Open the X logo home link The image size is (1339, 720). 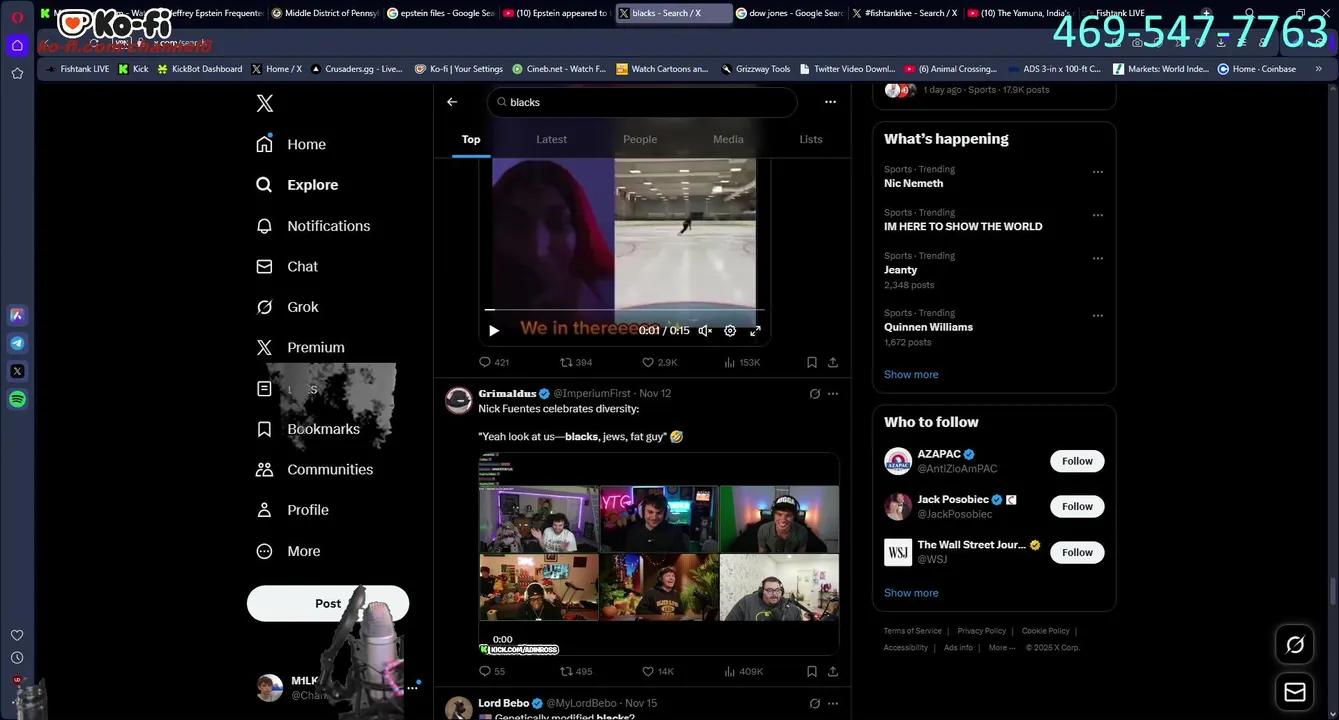(x=264, y=103)
